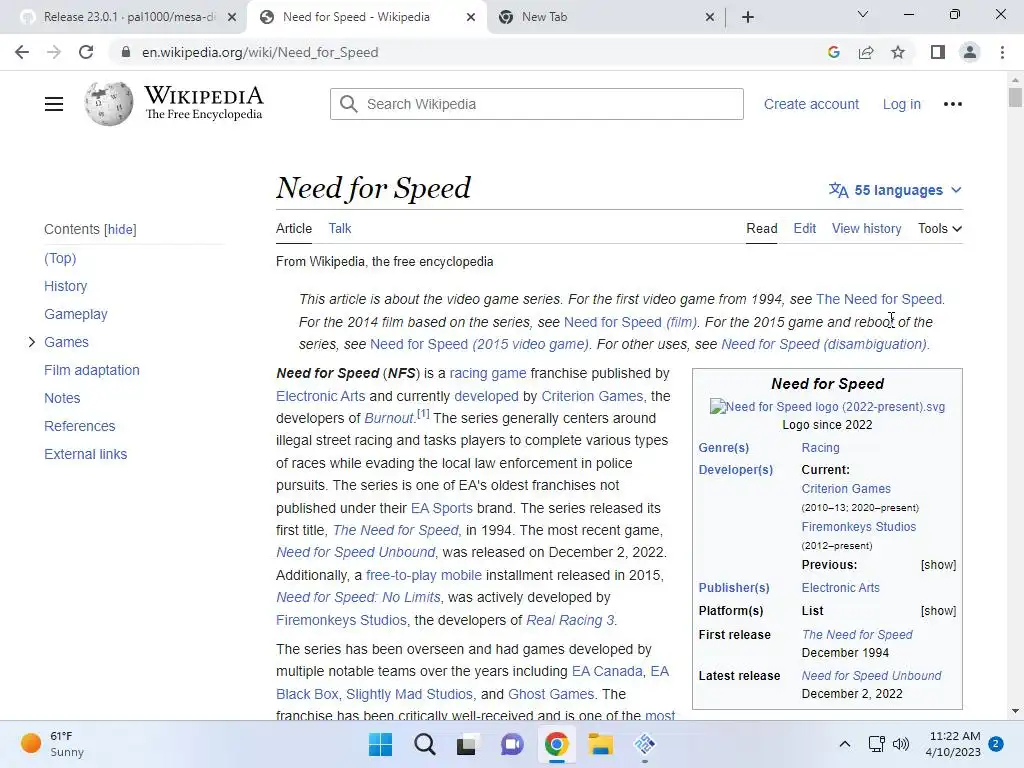The height and width of the screenshot is (768, 1024).
Task: Open Criterion Games link in infobox
Action: click(x=846, y=488)
